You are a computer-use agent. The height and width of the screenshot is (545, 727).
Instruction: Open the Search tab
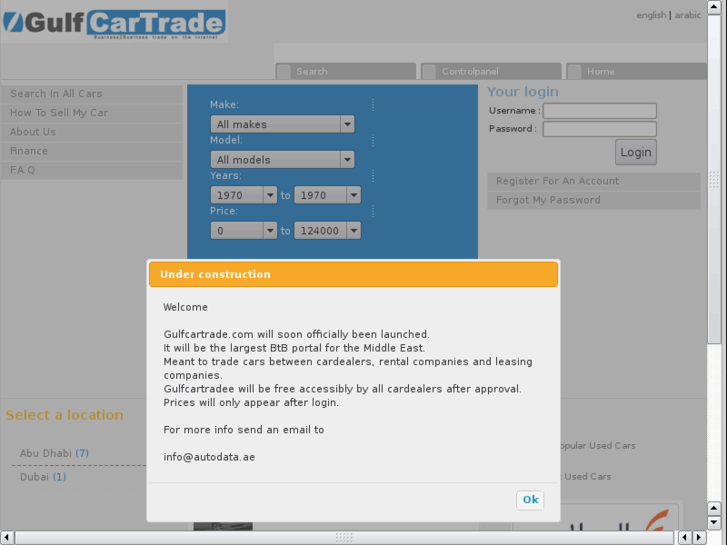pyautogui.click(x=345, y=71)
